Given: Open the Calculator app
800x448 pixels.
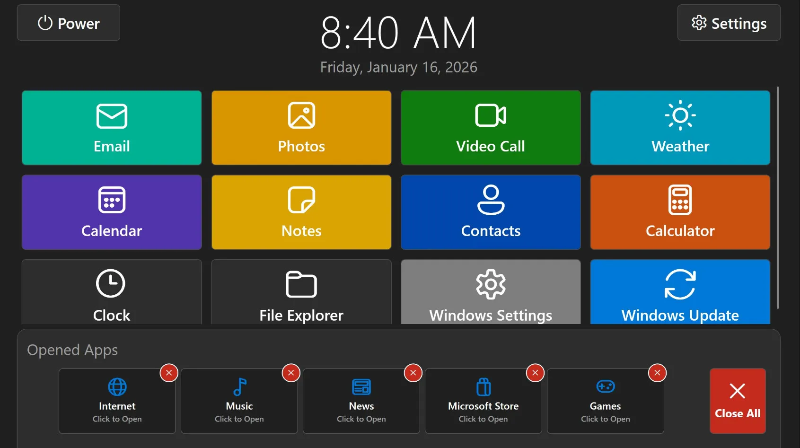Looking at the screenshot, I should coord(680,212).
